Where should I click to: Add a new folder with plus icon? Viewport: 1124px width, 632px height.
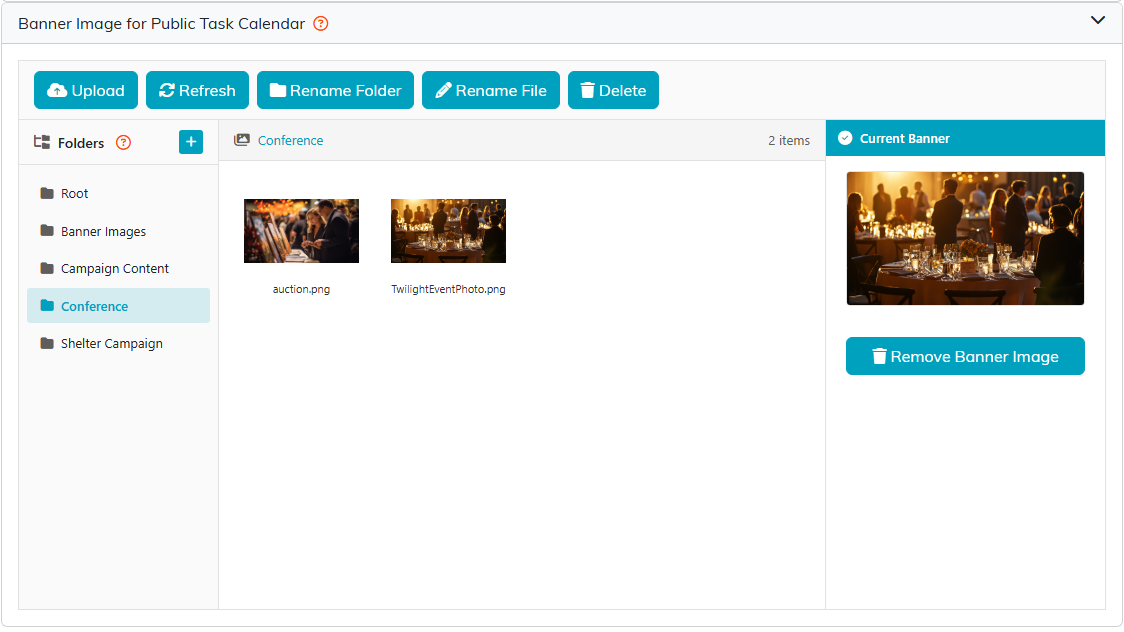191,142
